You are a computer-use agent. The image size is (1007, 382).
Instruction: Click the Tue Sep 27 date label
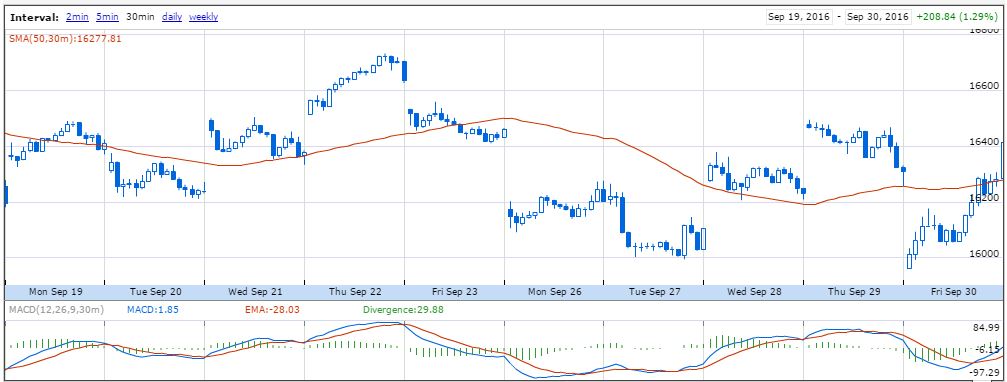point(654,291)
